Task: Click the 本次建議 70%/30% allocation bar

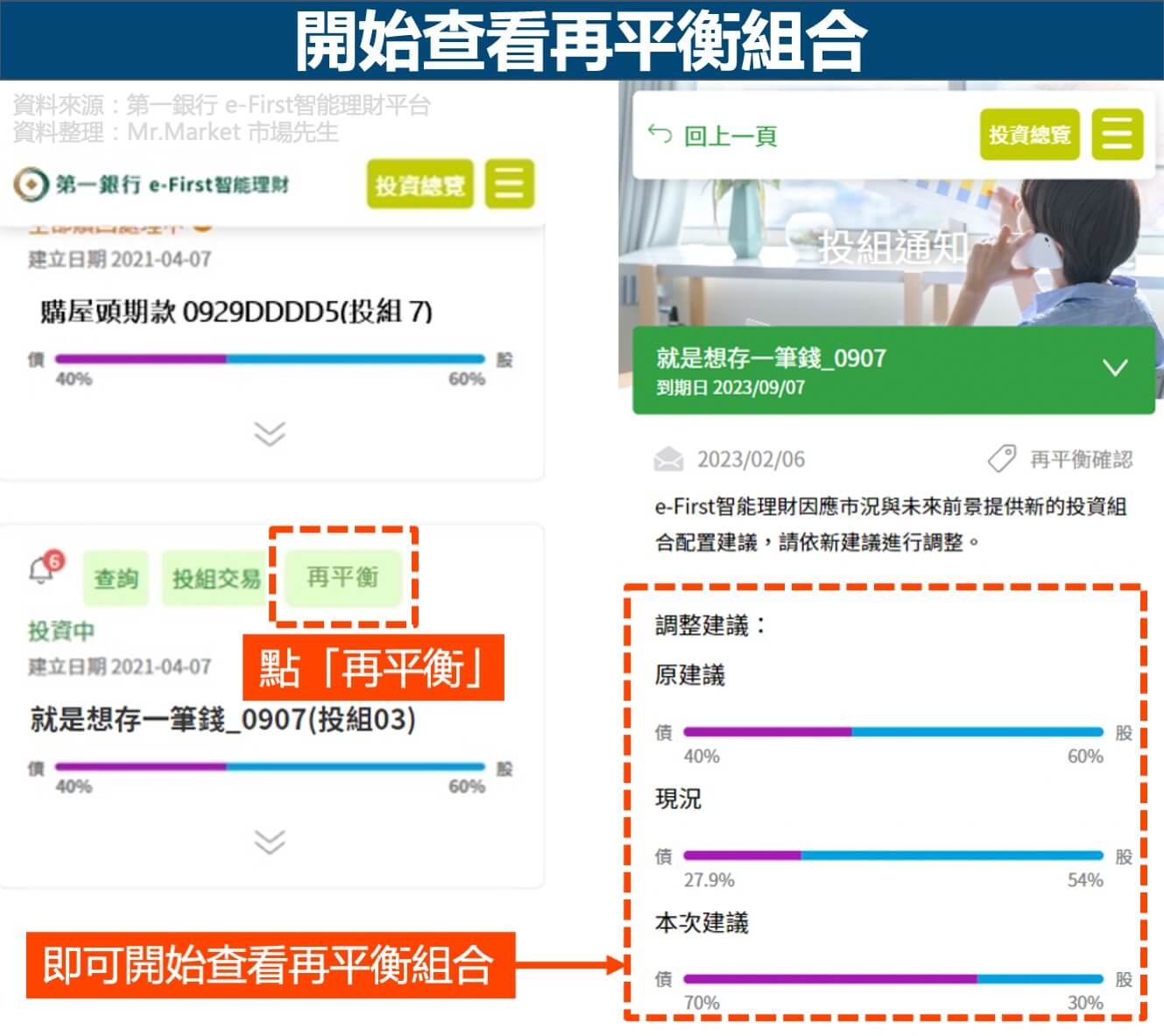Action: pos(893,978)
